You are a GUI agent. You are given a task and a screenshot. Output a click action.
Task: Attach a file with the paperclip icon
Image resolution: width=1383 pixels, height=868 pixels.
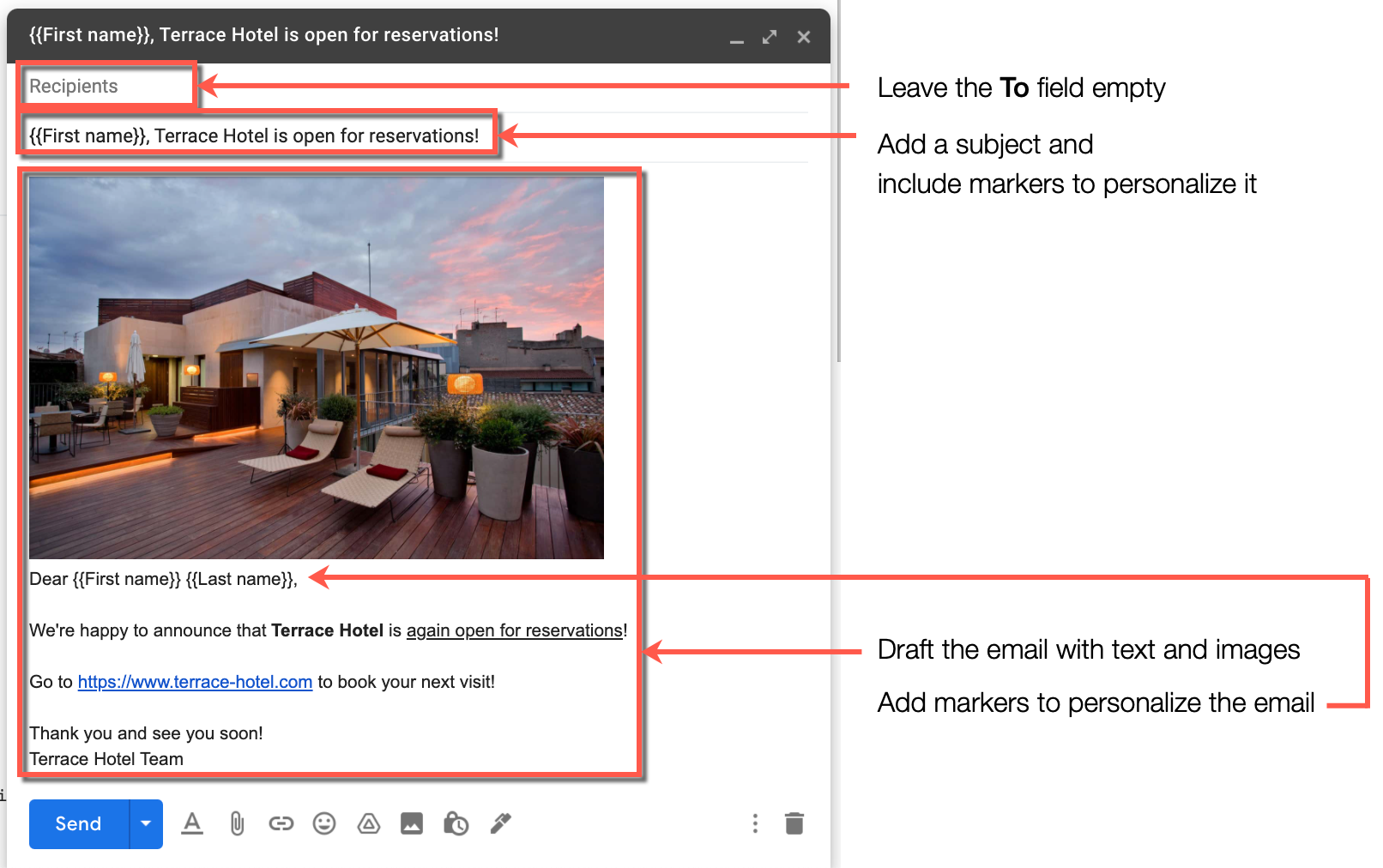[x=236, y=823]
